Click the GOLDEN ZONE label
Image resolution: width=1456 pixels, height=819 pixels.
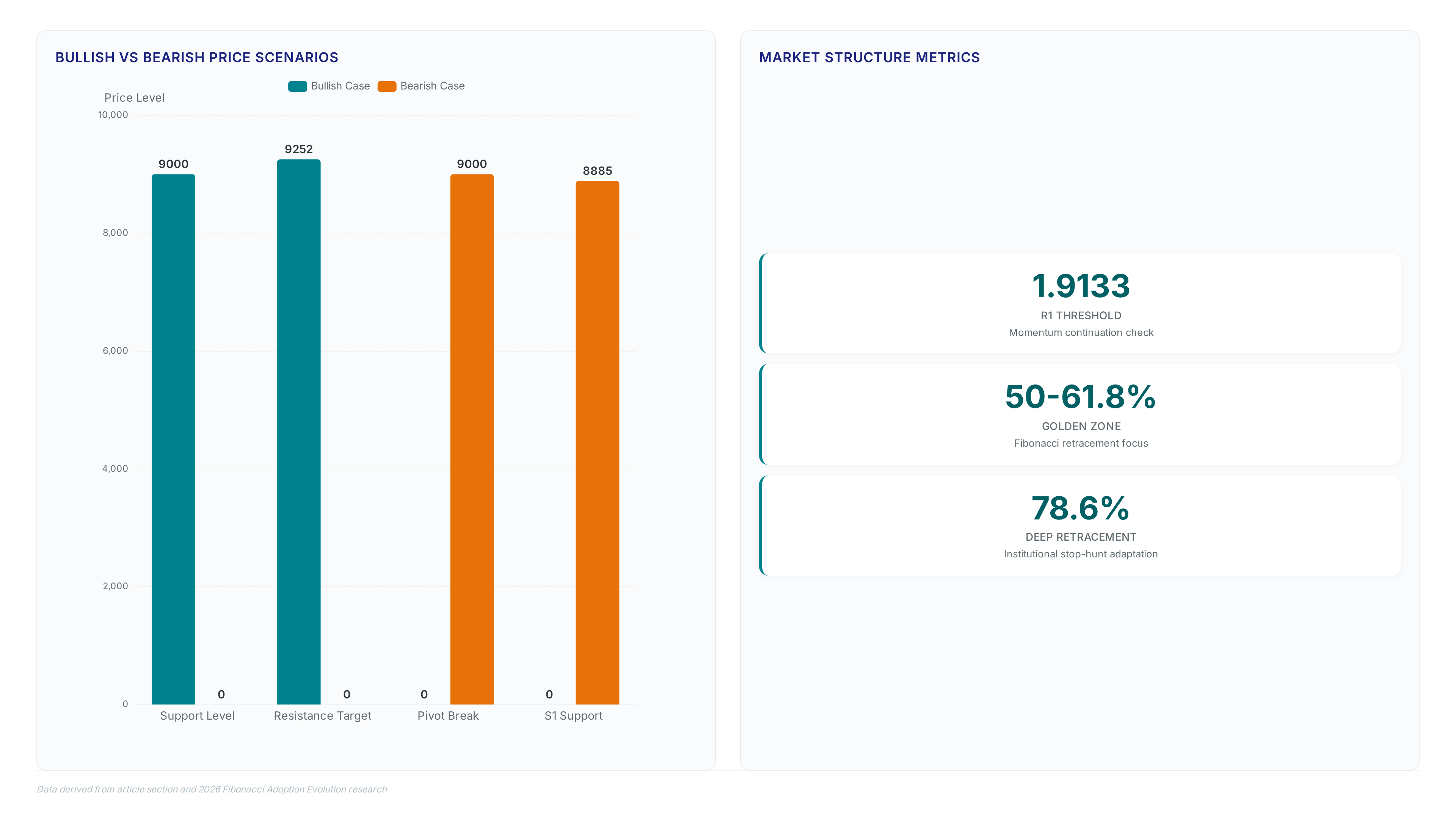[1081, 427]
